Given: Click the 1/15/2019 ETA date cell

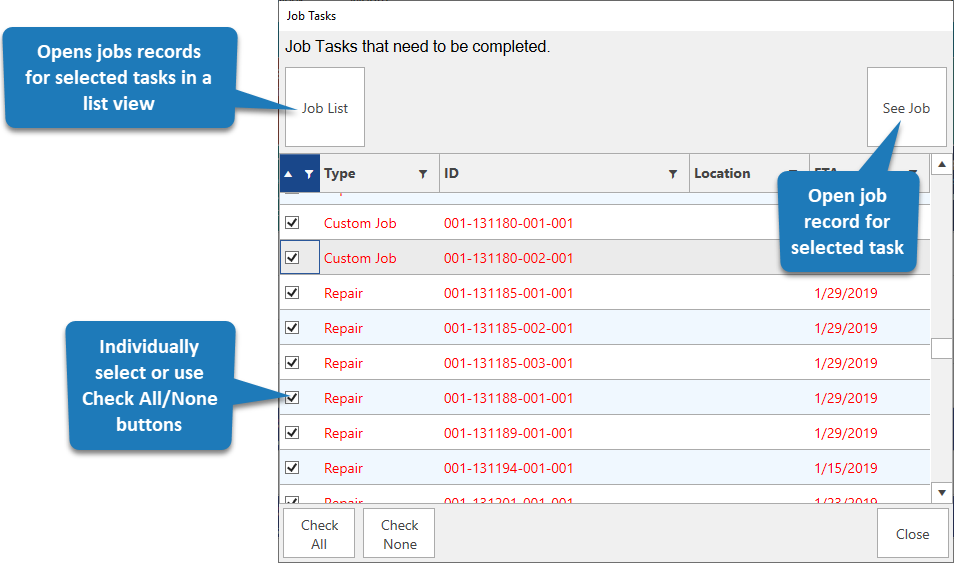Looking at the screenshot, I should [x=845, y=468].
